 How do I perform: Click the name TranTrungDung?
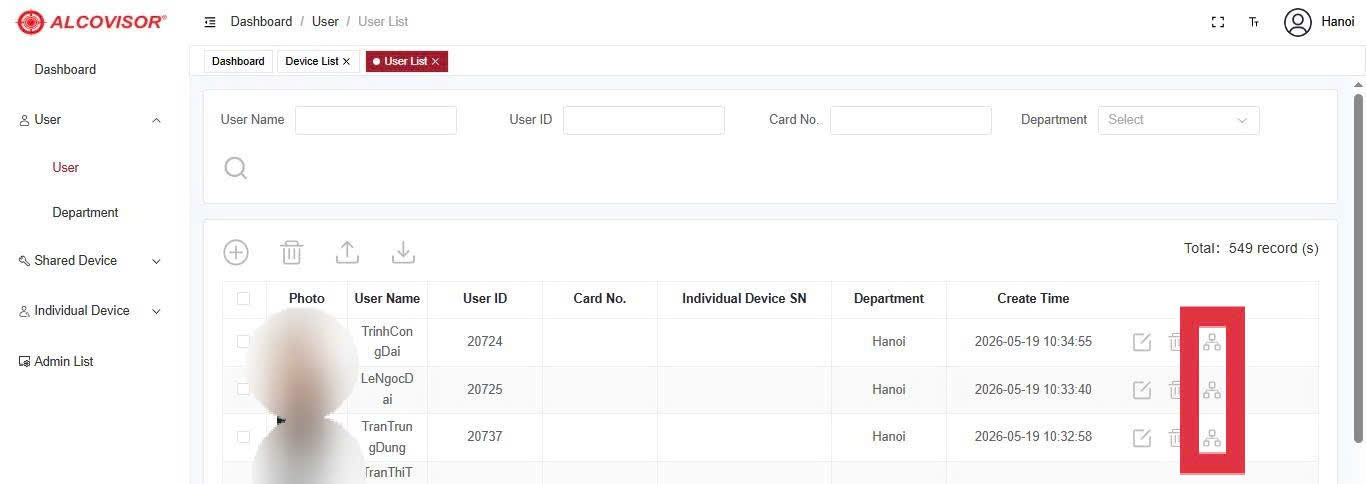pyautogui.click(x=387, y=437)
